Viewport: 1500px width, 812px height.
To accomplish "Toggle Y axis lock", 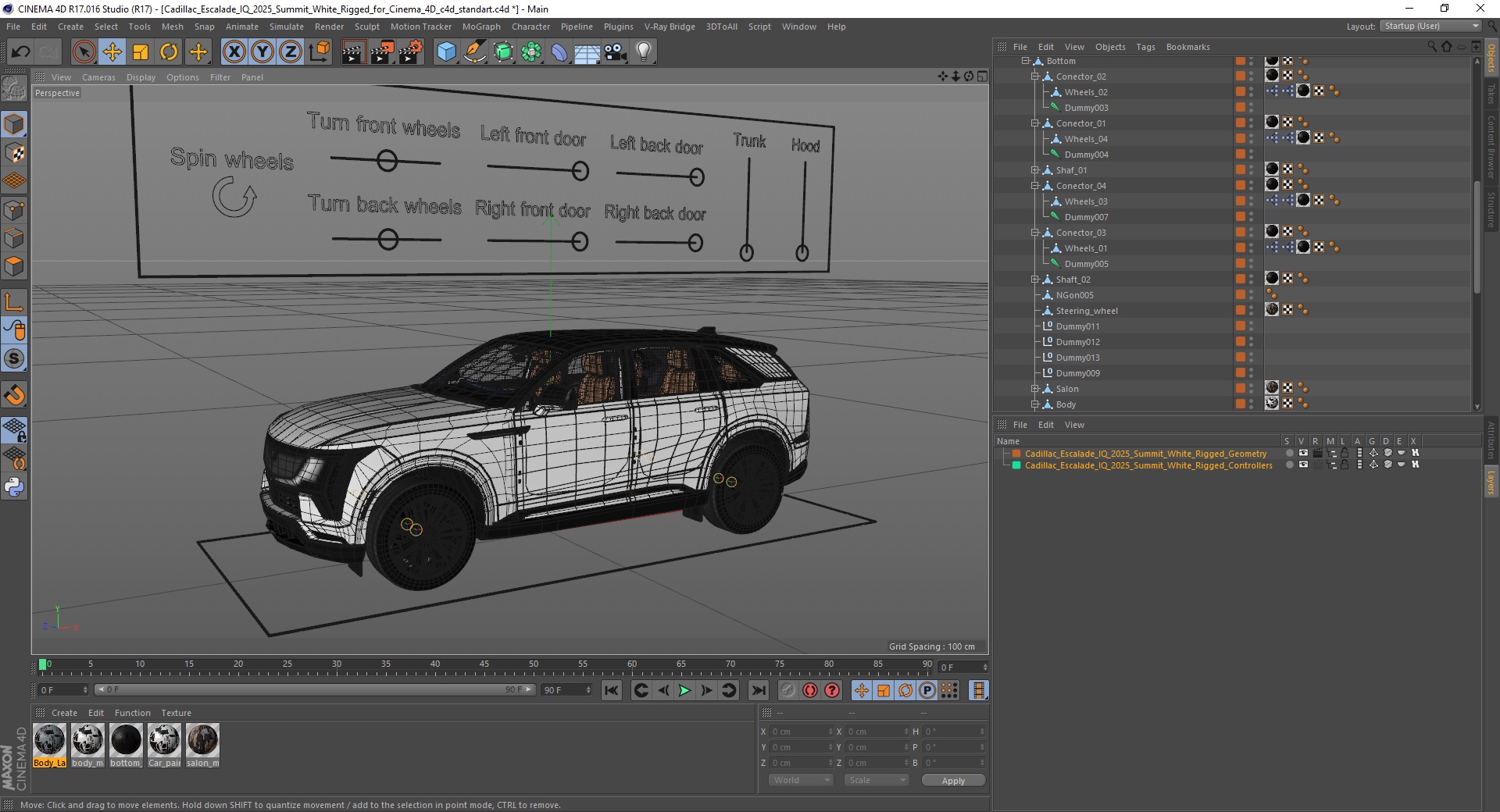I will coord(262,52).
